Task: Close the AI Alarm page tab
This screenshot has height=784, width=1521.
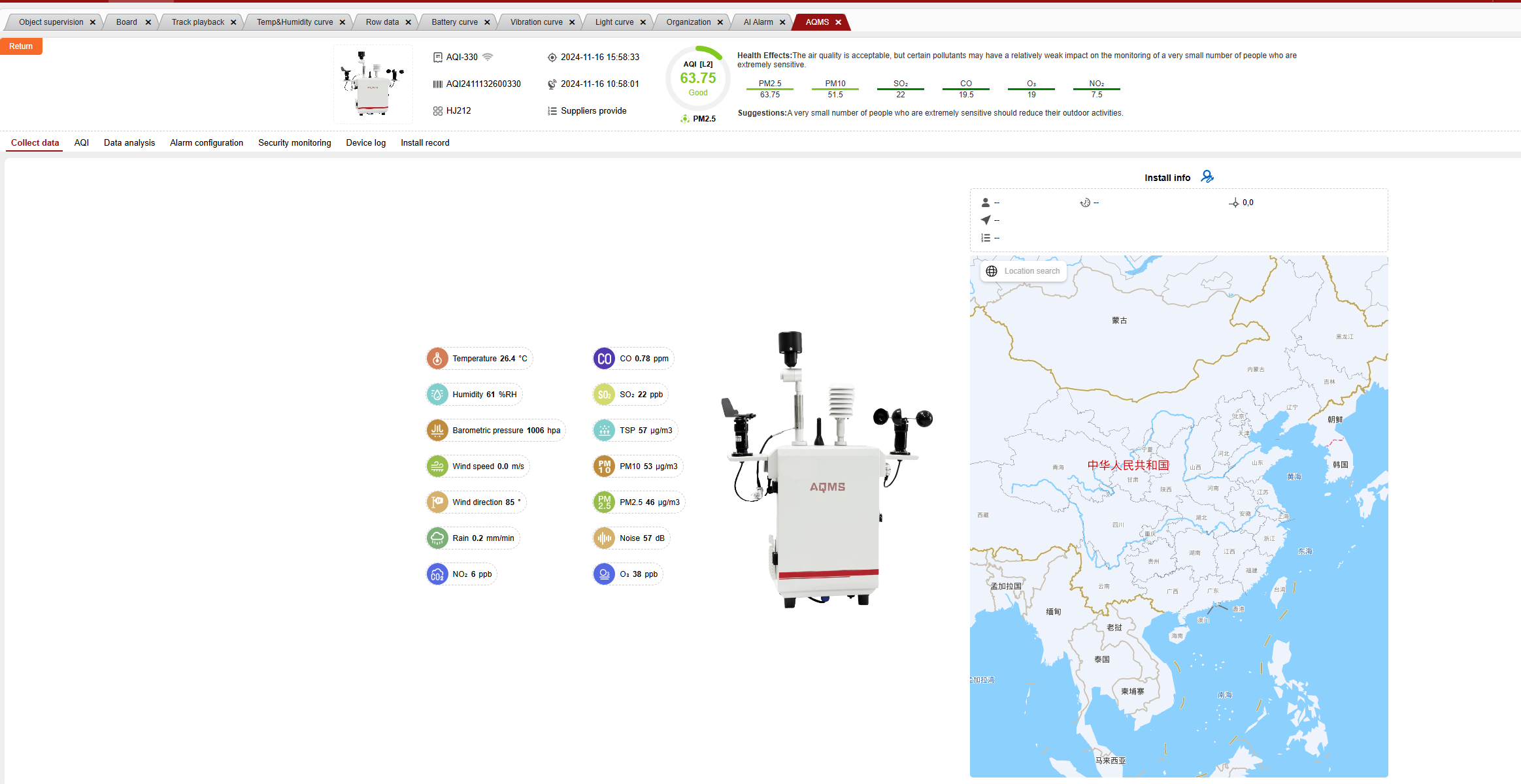Action: pos(782,22)
